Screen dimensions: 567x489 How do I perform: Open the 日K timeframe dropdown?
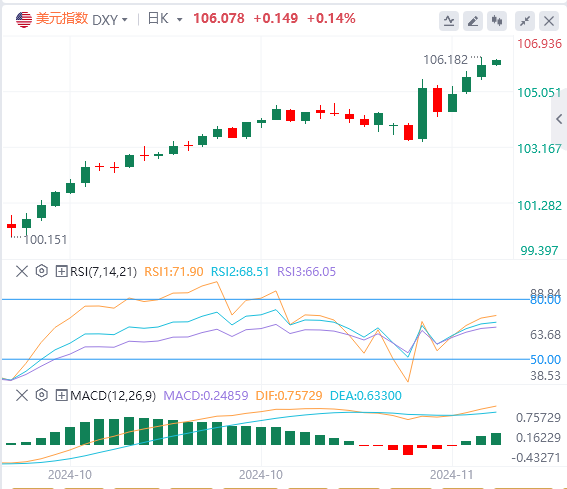pyautogui.click(x=165, y=19)
